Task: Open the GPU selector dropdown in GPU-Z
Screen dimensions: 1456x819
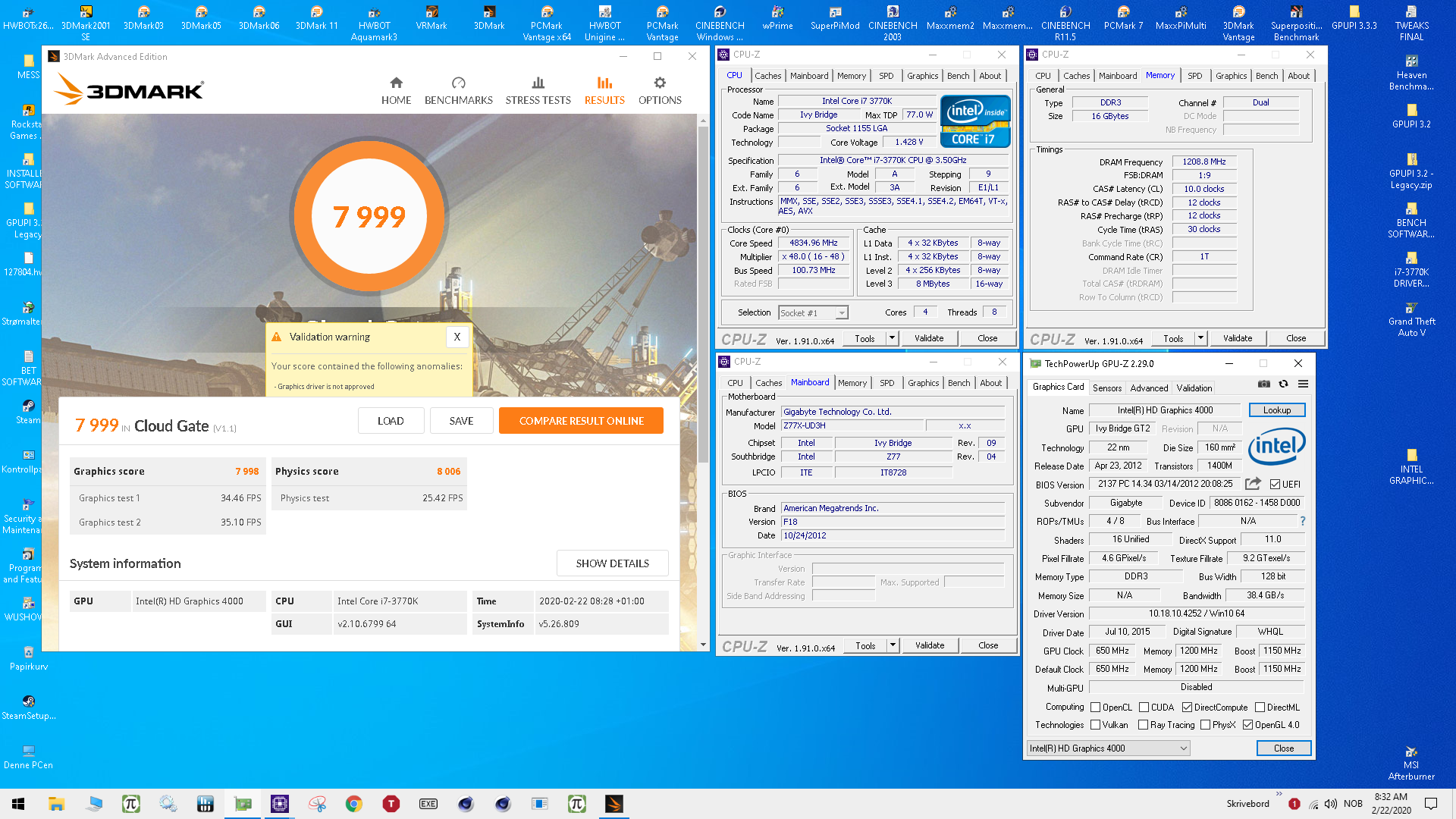Action: tap(1109, 748)
